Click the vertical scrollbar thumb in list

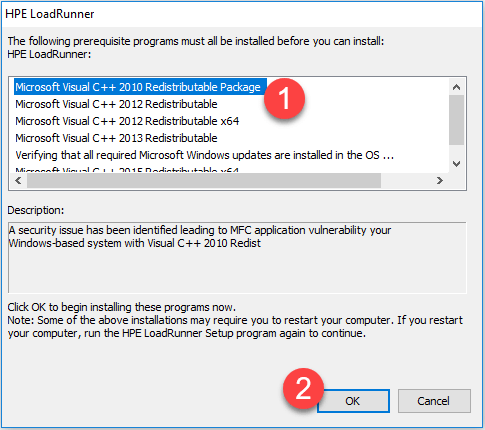click(x=456, y=120)
